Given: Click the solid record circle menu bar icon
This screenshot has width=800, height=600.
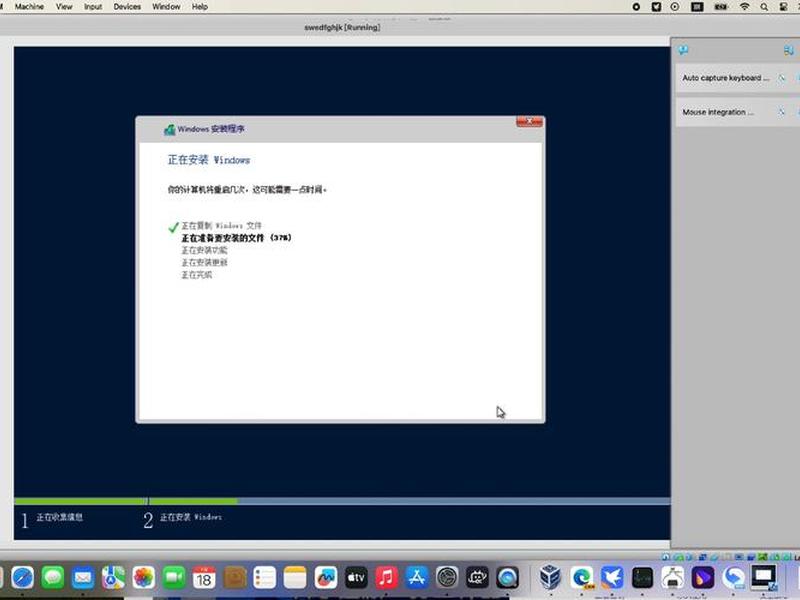Looking at the screenshot, I should point(636,7).
